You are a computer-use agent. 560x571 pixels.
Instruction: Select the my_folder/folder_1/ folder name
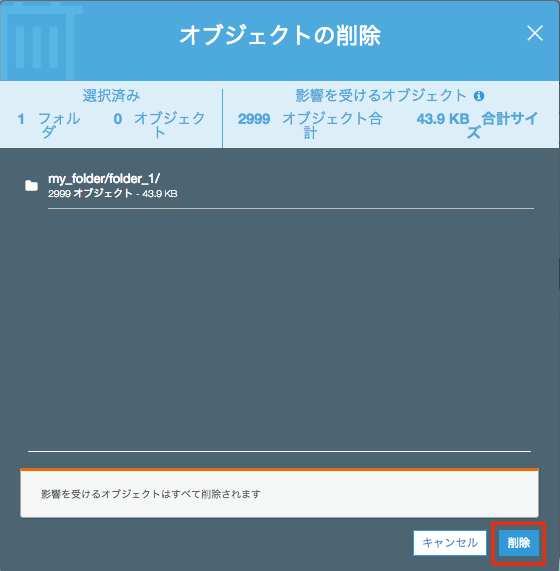pyautogui.click(x=104, y=178)
